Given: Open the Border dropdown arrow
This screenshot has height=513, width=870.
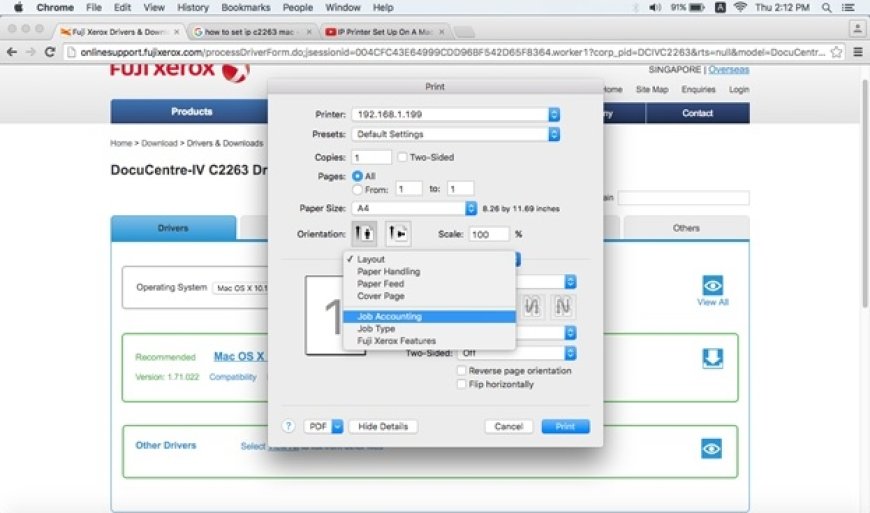Looking at the screenshot, I should pyautogui.click(x=570, y=333).
